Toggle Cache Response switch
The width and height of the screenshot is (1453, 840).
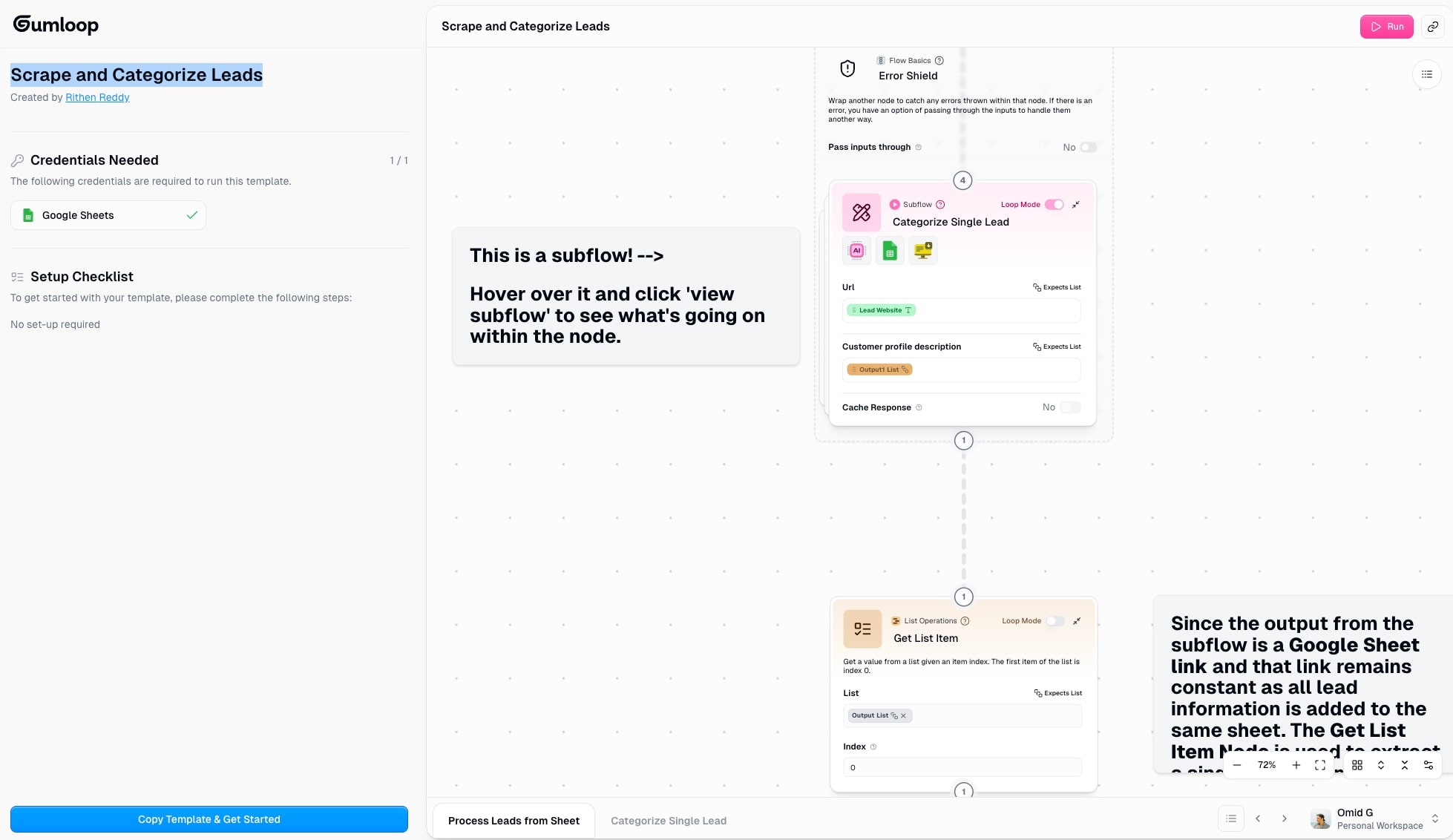[x=1070, y=407]
